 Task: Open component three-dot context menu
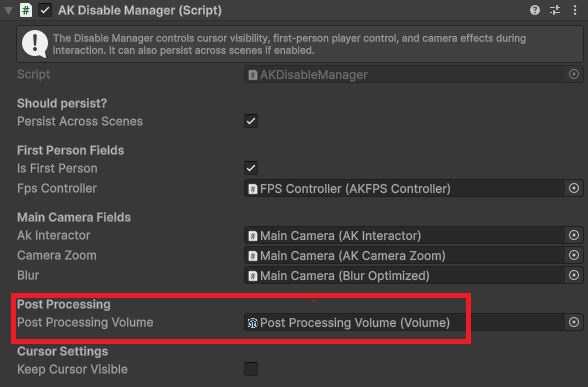tap(574, 10)
